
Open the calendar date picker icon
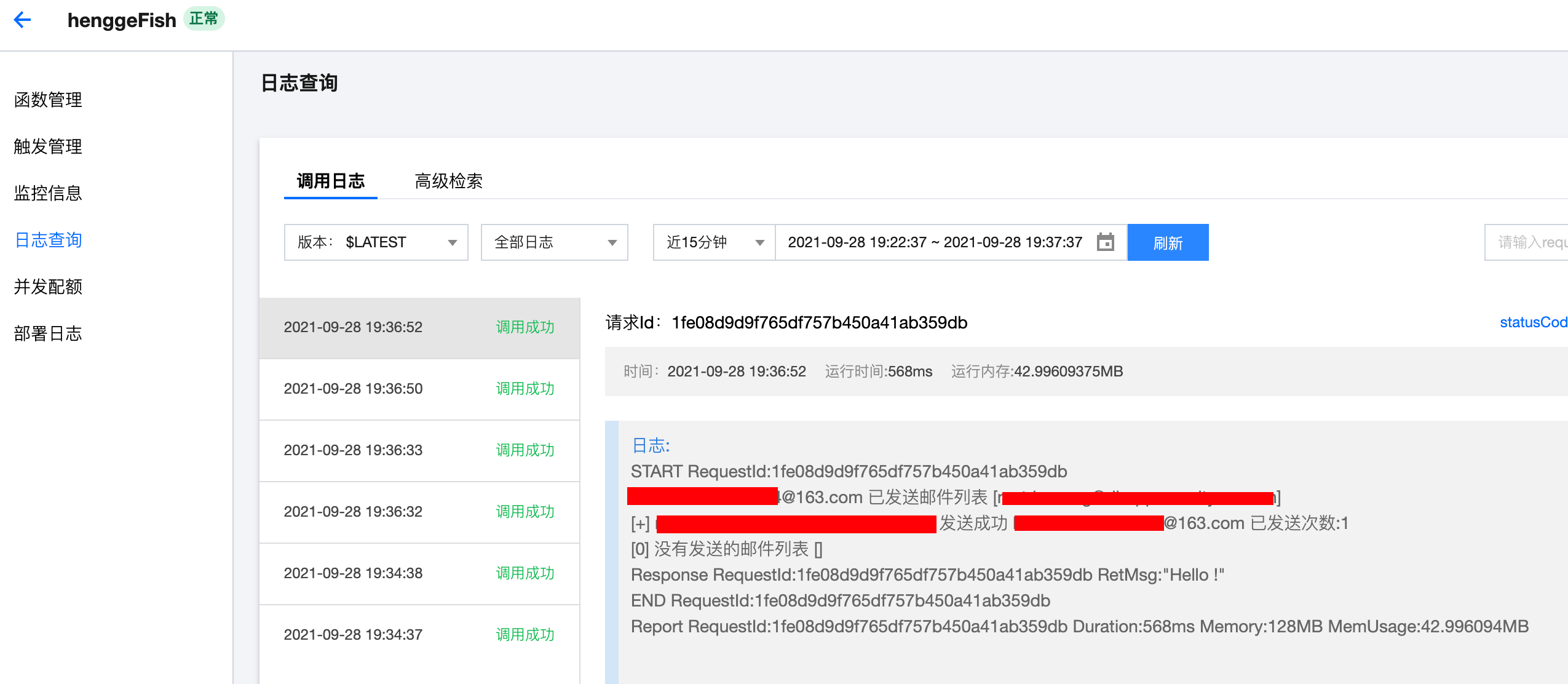pos(1105,242)
